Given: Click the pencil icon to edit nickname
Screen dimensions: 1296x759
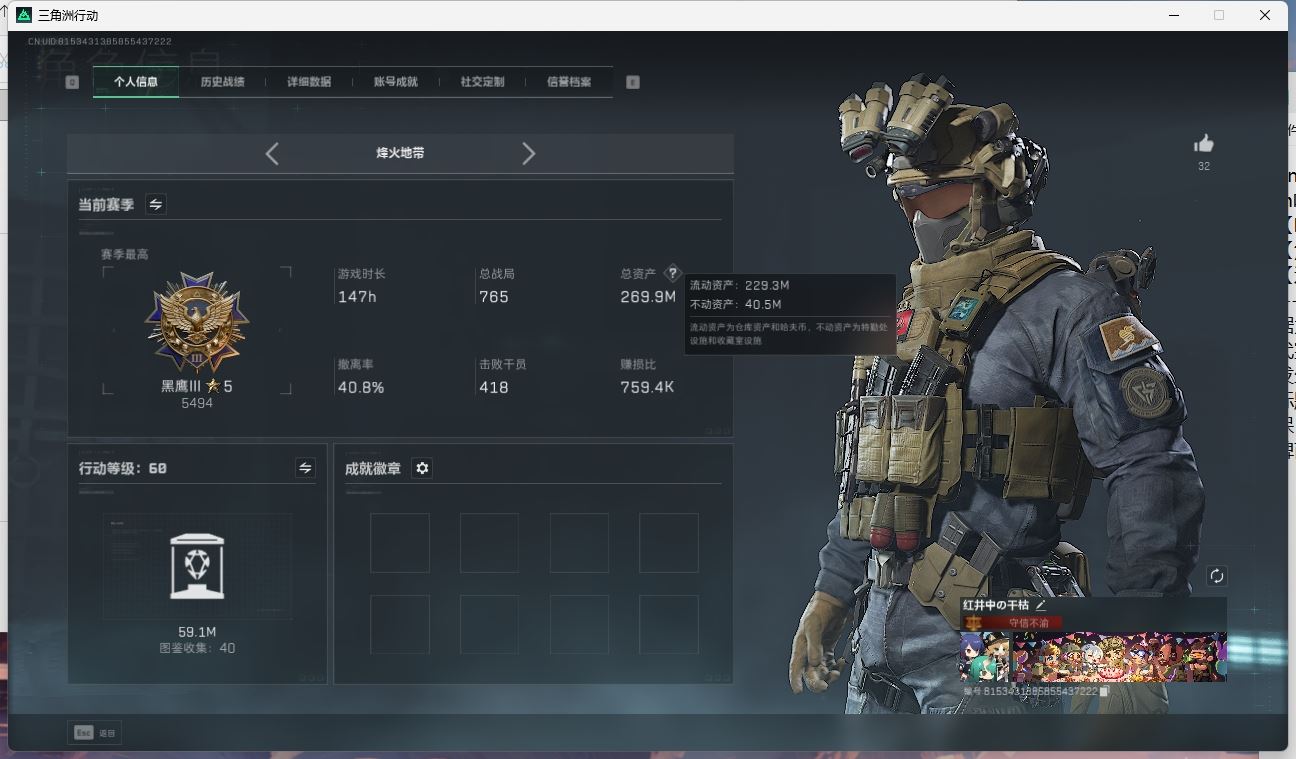Looking at the screenshot, I should 1041,605.
